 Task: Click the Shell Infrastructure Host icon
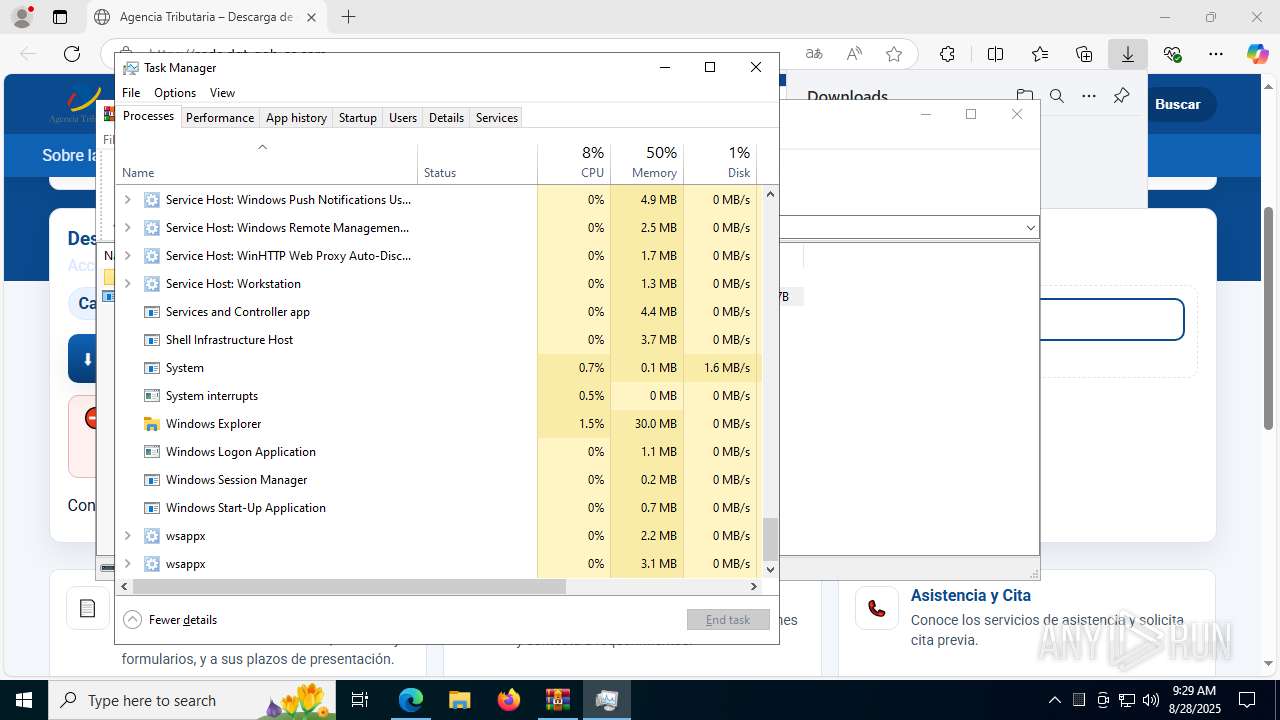[x=152, y=340]
